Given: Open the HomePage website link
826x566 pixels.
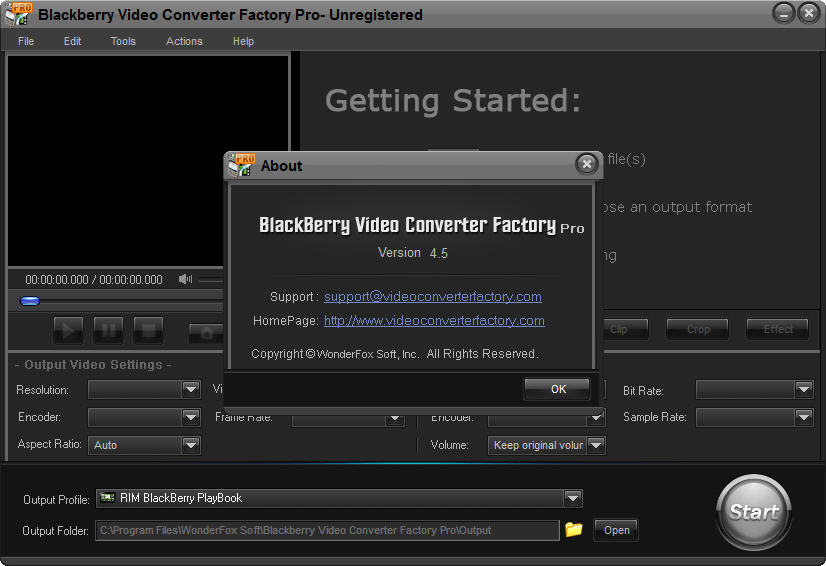Looking at the screenshot, I should [x=434, y=320].
